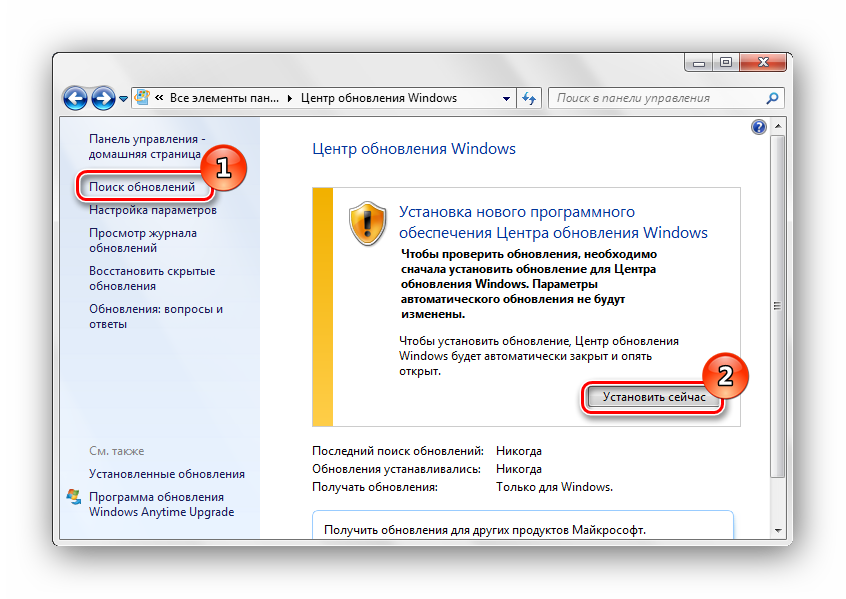Click the Refresh button beside address bar

point(529,98)
